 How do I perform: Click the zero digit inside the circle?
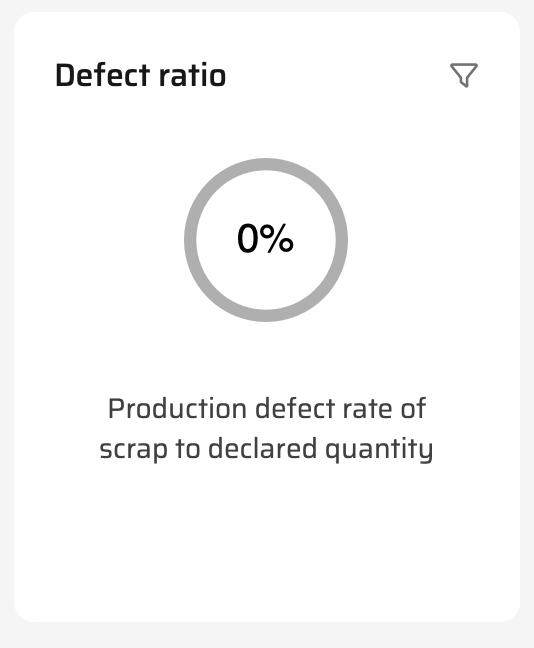tap(248, 238)
